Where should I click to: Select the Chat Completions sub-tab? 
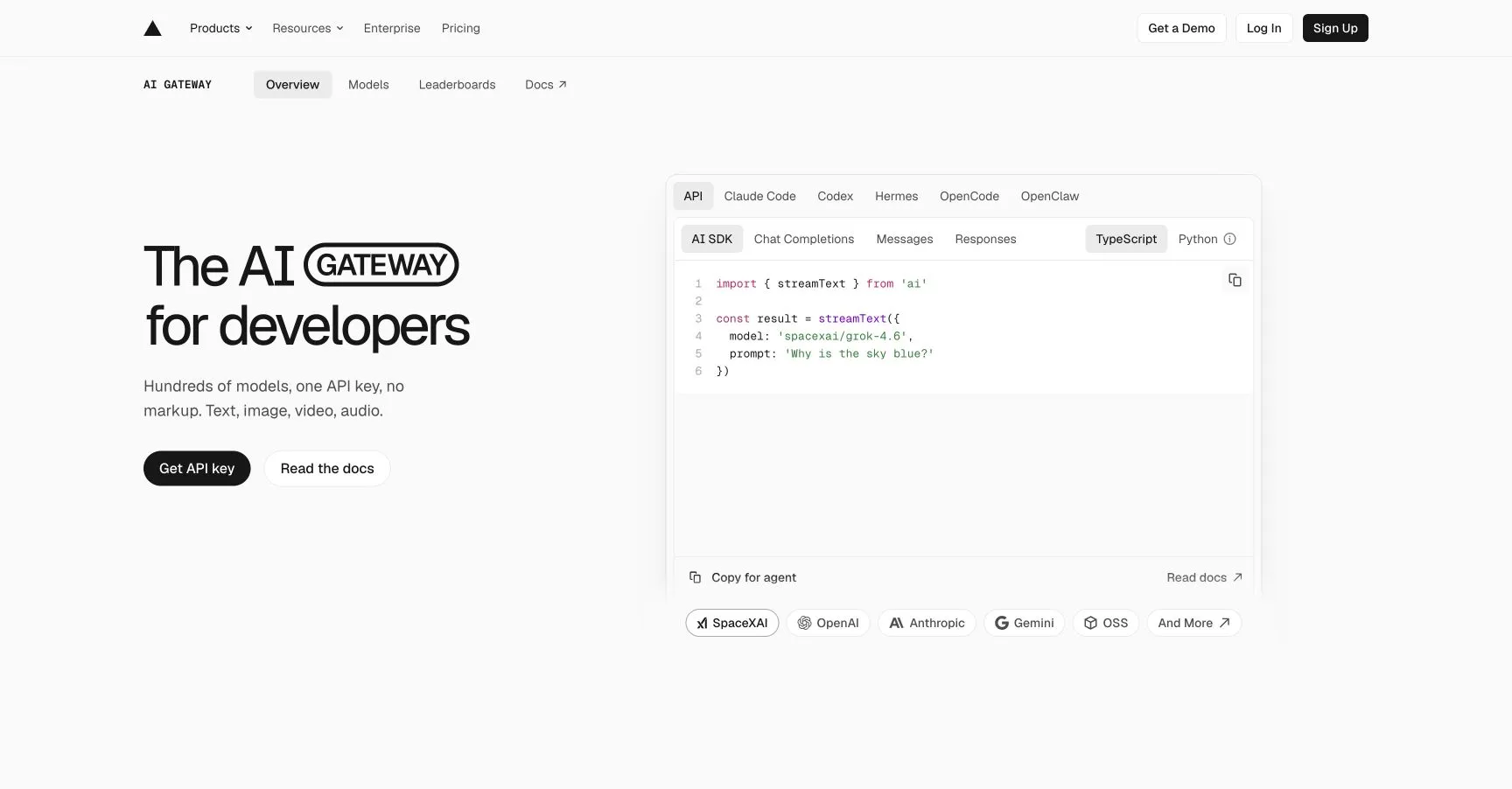pos(803,239)
